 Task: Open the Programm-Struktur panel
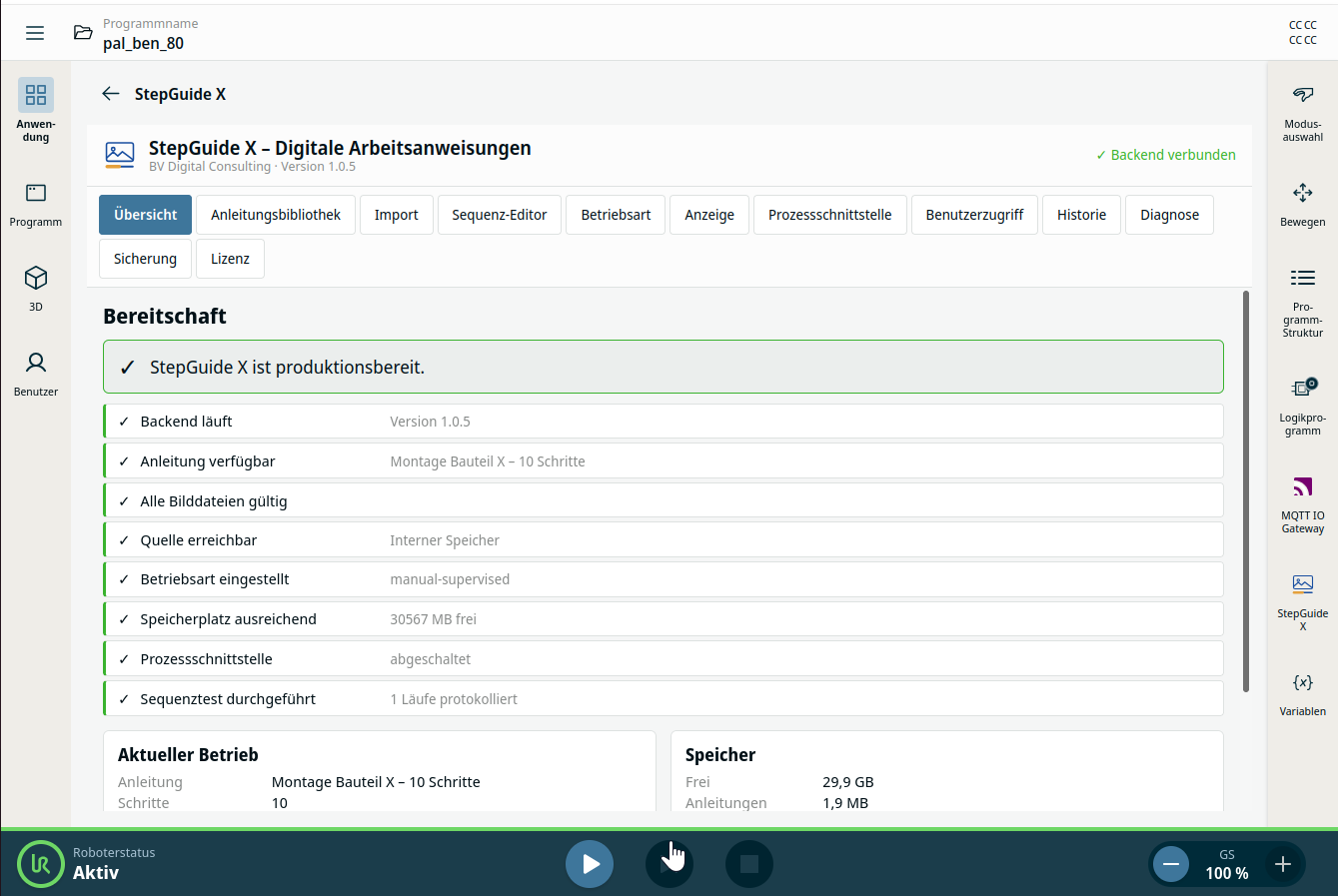pyautogui.click(x=1302, y=303)
